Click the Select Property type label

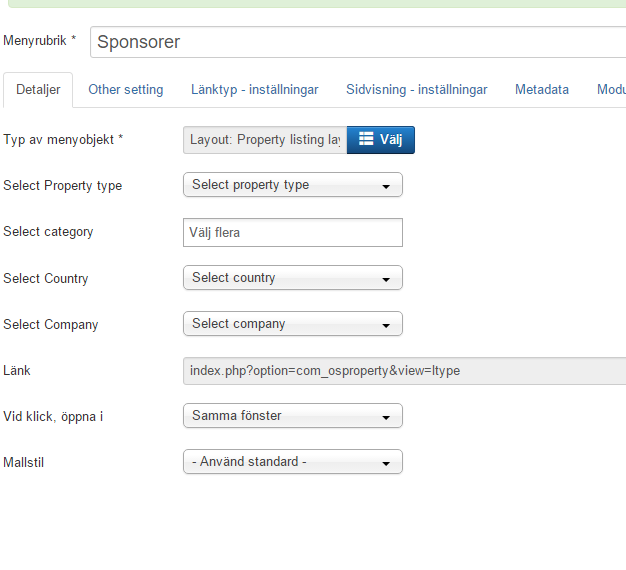[x=63, y=185]
